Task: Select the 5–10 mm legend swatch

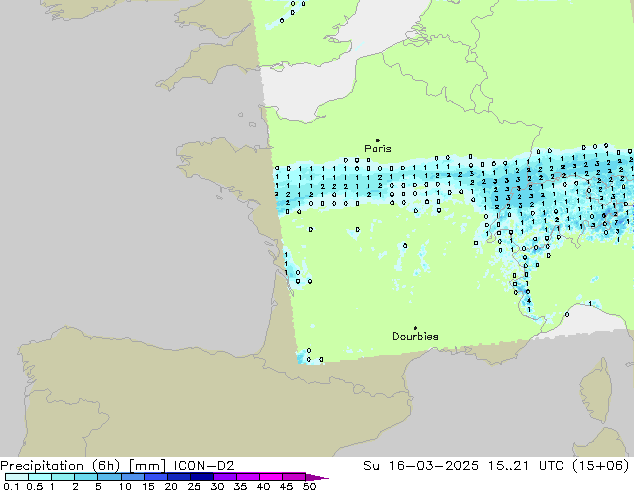Action: click(109, 477)
